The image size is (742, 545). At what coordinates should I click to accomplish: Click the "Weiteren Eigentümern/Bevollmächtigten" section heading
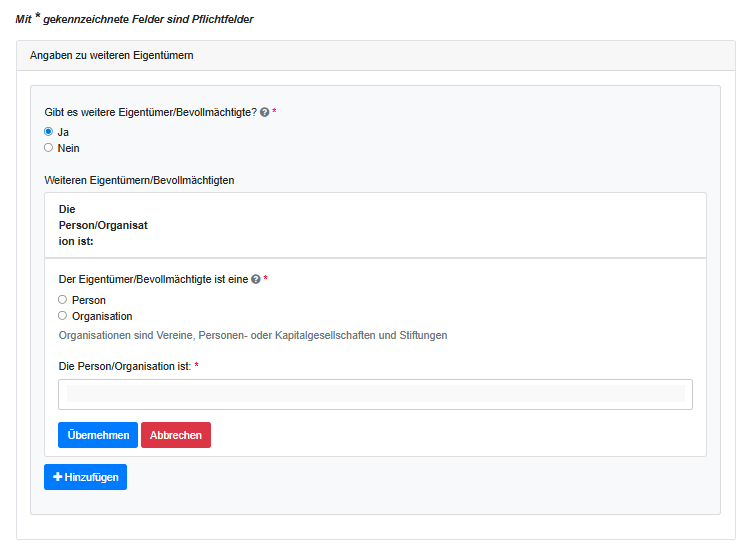tap(139, 180)
